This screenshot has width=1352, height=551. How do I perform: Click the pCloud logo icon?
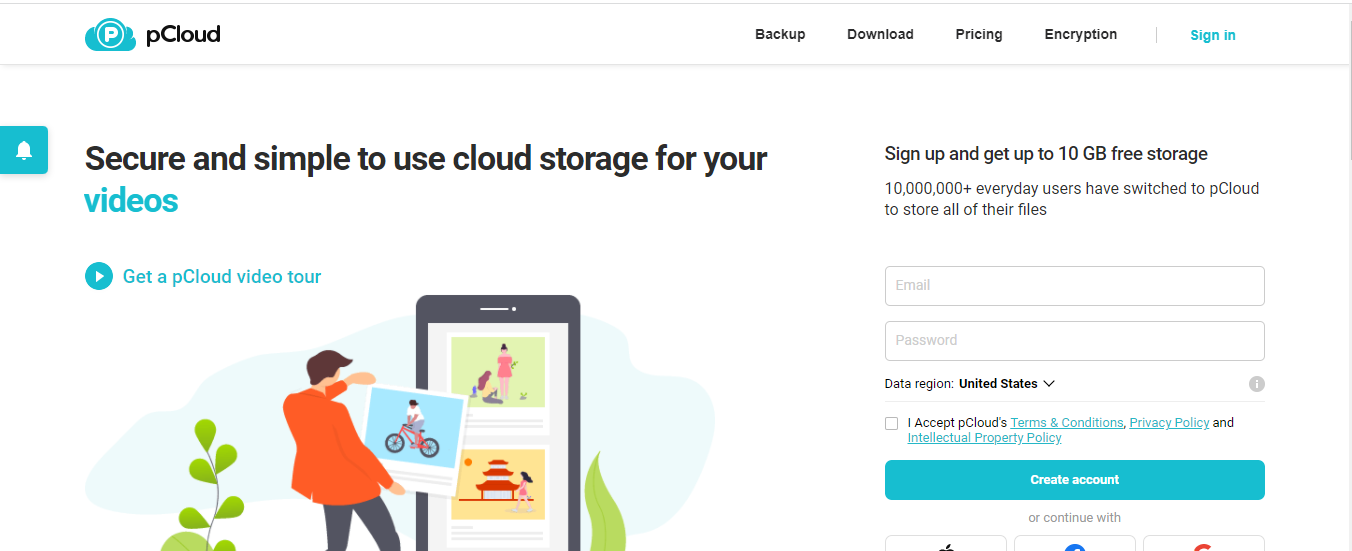tap(110, 35)
